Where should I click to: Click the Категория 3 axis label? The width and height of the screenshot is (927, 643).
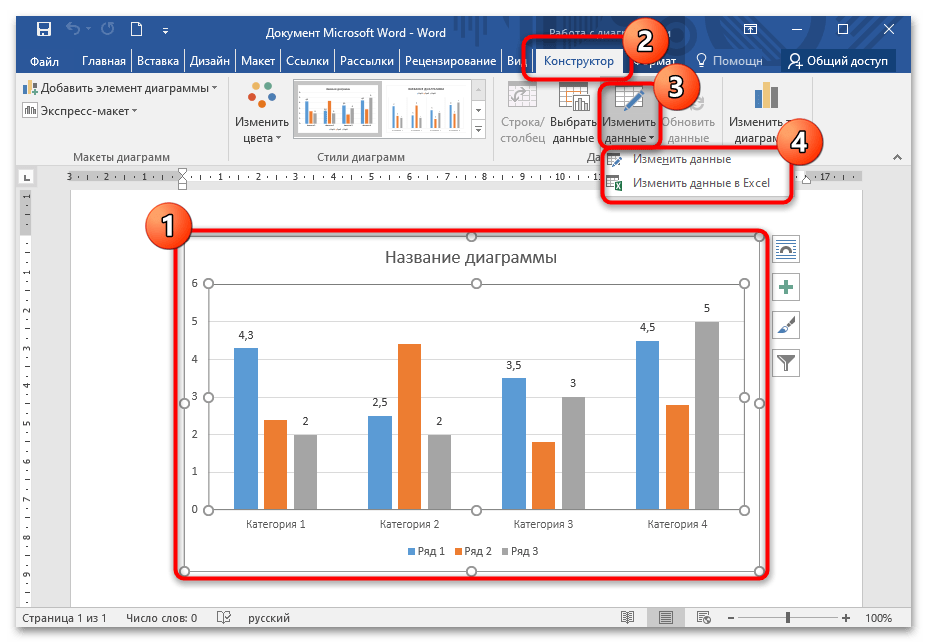(x=543, y=524)
